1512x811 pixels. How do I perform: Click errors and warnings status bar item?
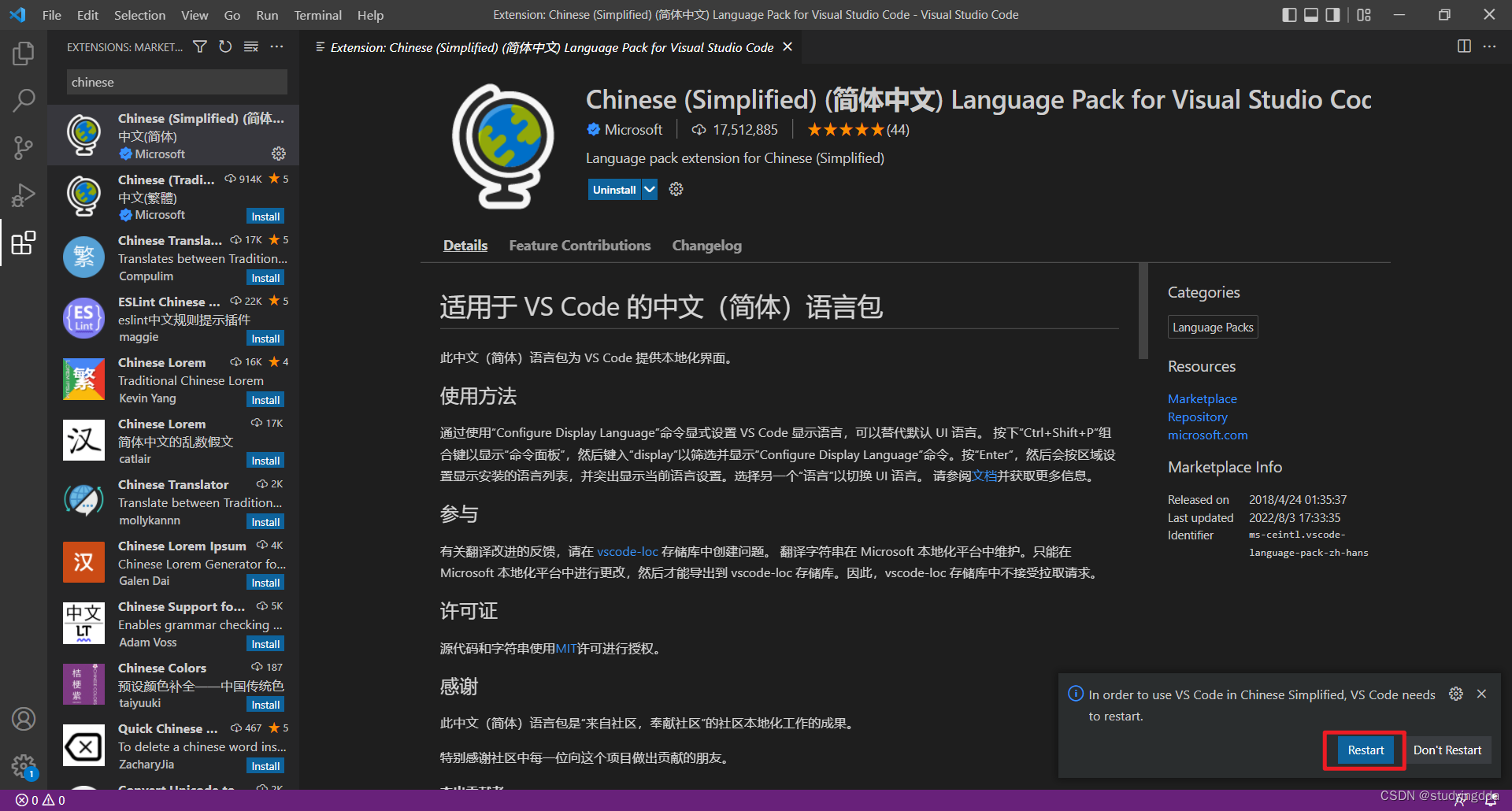[40, 800]
